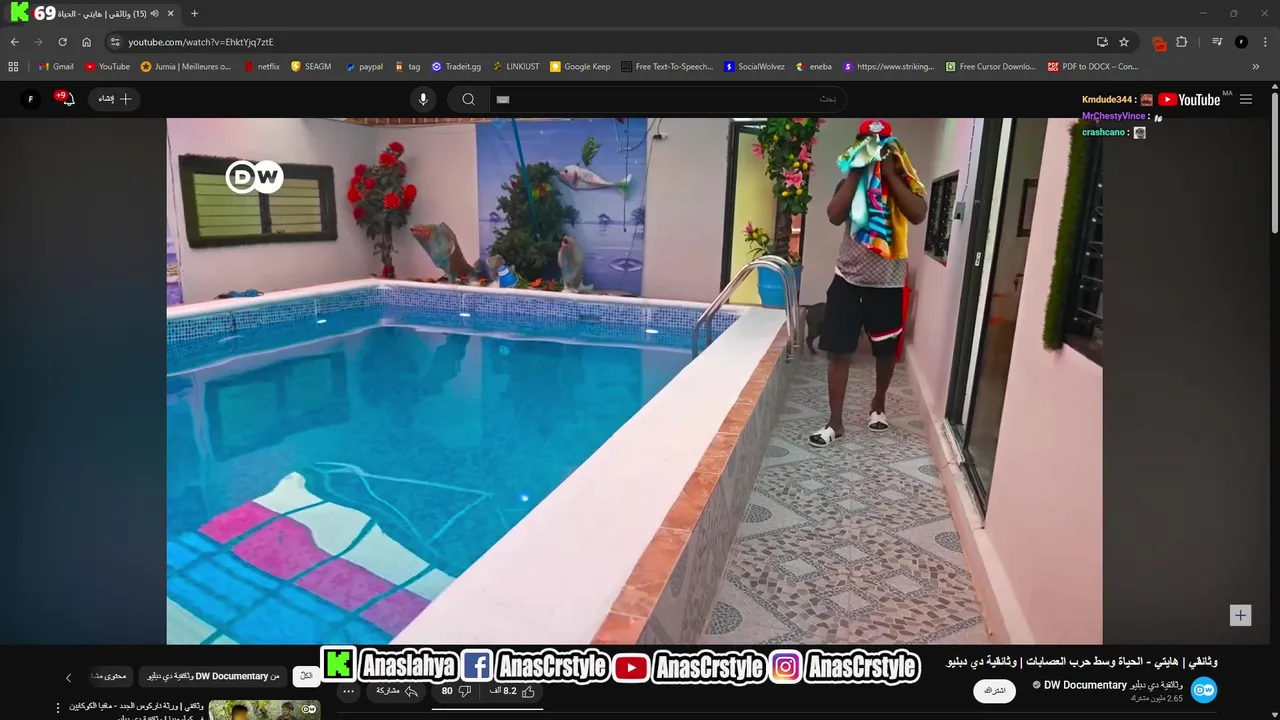Open the SocialWolvez bookmark

(x=754, y=67)
